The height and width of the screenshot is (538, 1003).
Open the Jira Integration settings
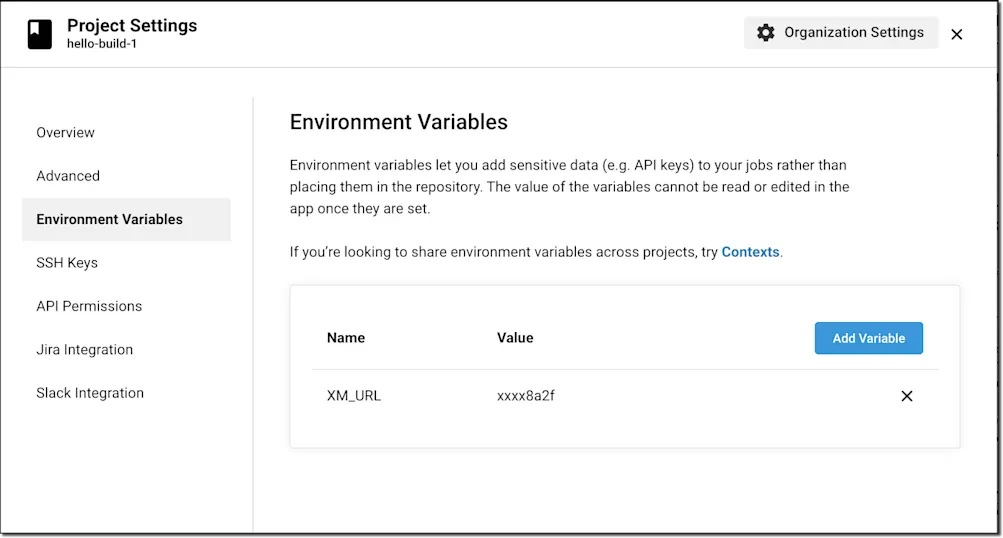(85, 350)
